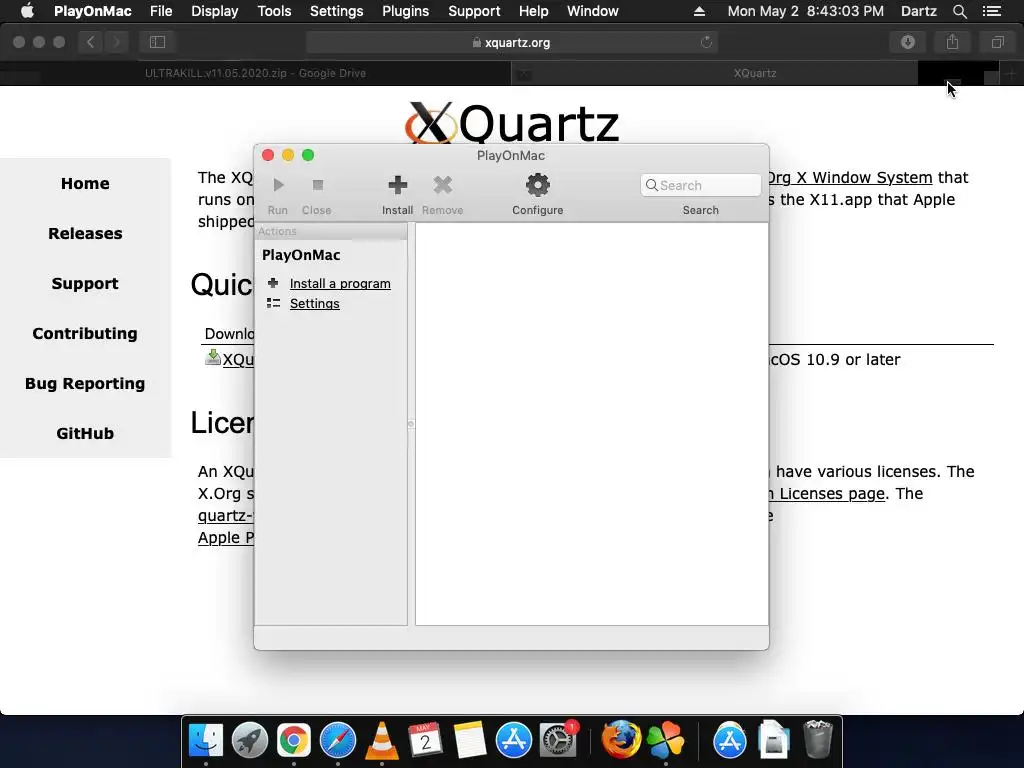Open Releases page on XQuartz site

[x=85, y=234]
